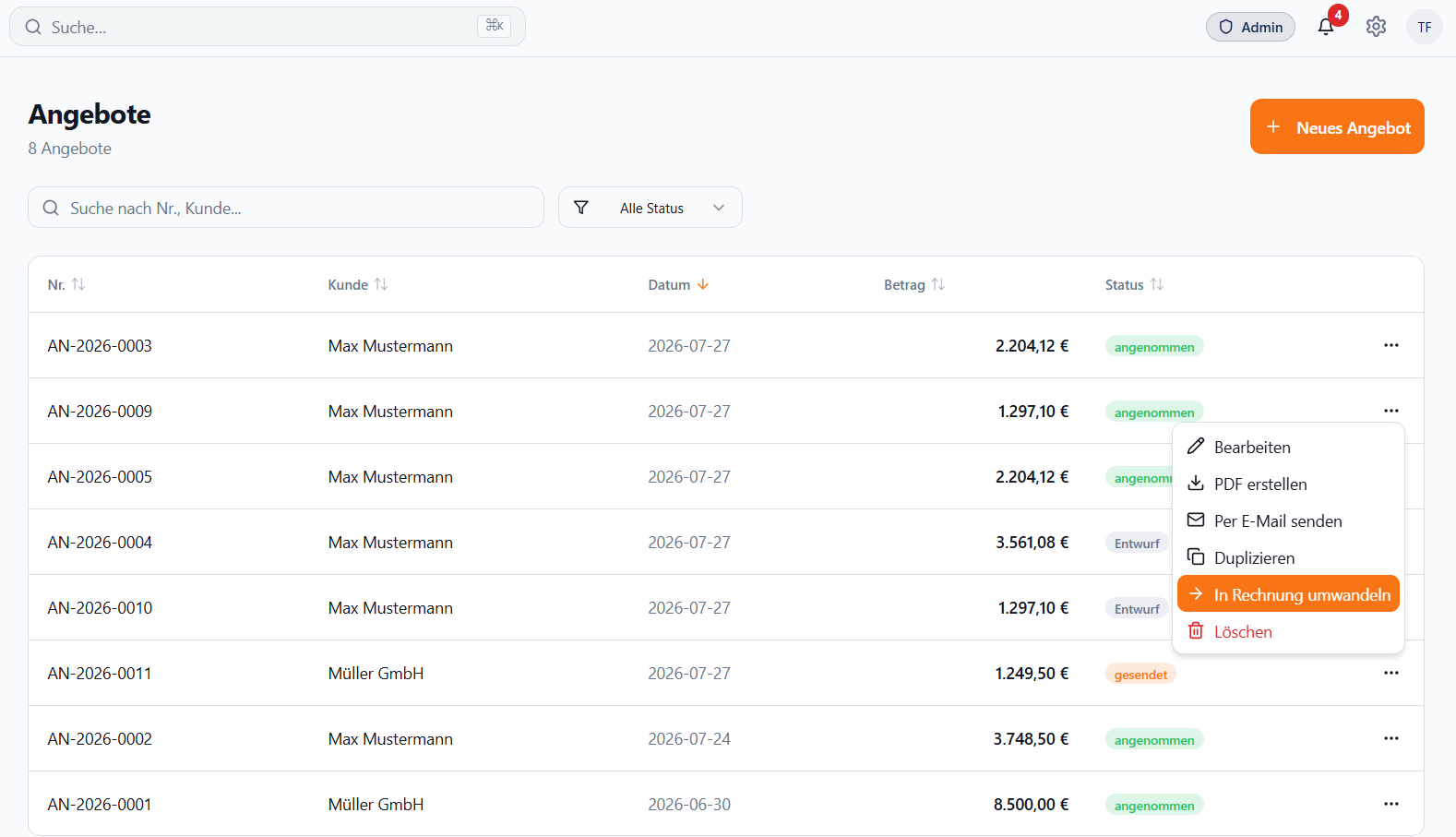The height and width of the screenshot is (837, 1456).
Task: Choose Löschen from the menu
Action: pos(1288,631)
